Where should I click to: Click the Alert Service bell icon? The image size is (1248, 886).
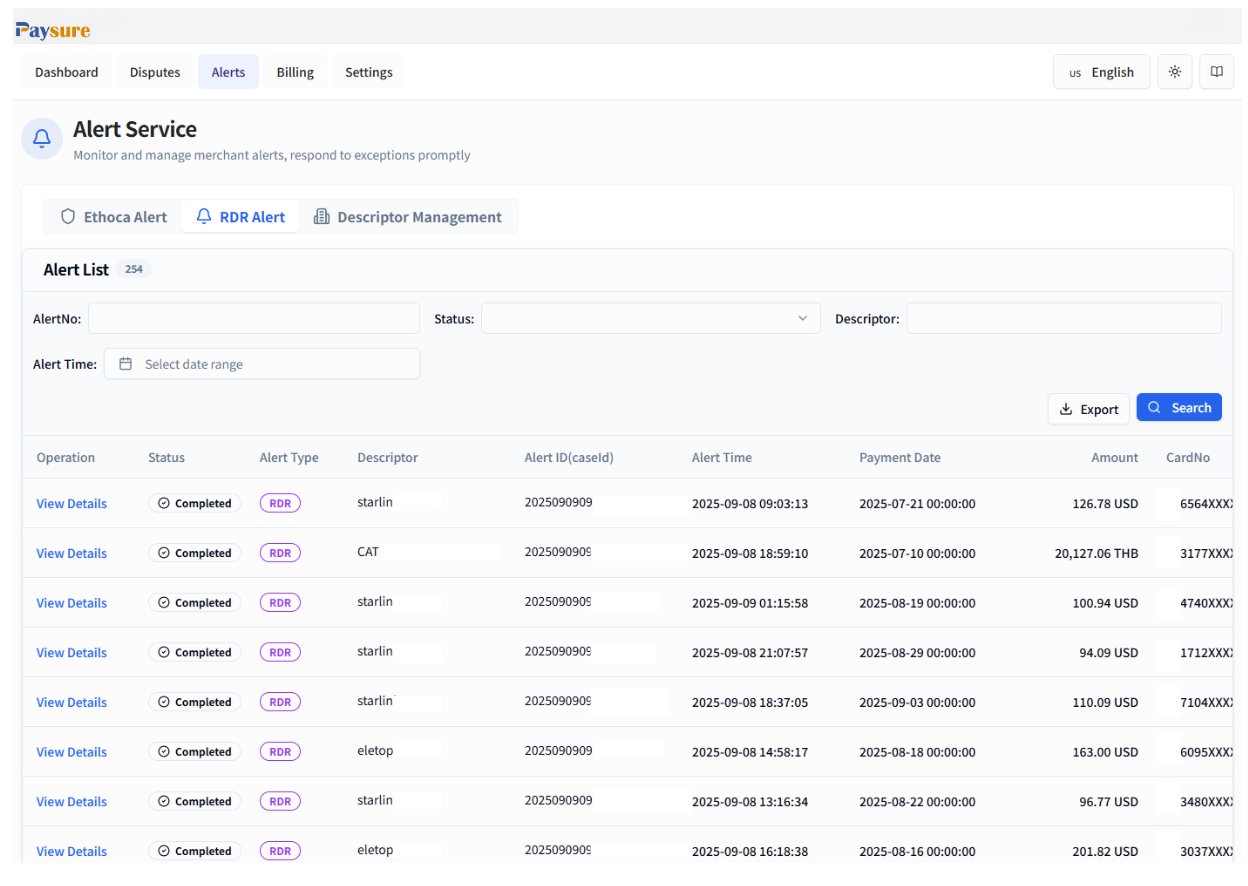pyautogui.click(x=42, y=139)
